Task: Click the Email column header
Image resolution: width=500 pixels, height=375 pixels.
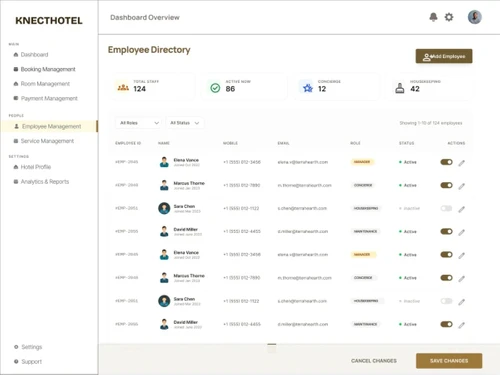Action: pos(283,143)
